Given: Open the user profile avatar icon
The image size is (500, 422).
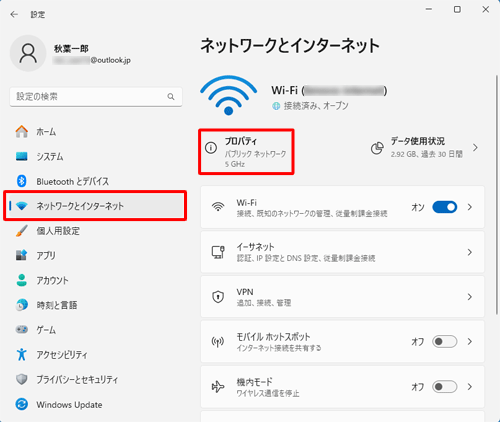Looking at the screenshot, I should (28, 53).
